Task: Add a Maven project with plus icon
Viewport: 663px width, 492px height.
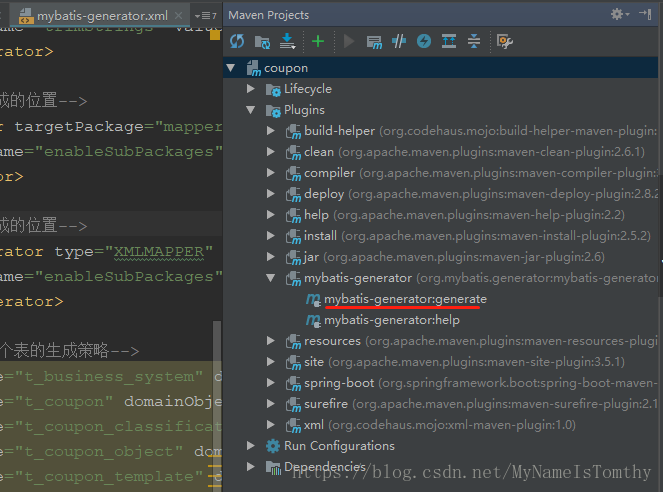Action: (318, 41)
